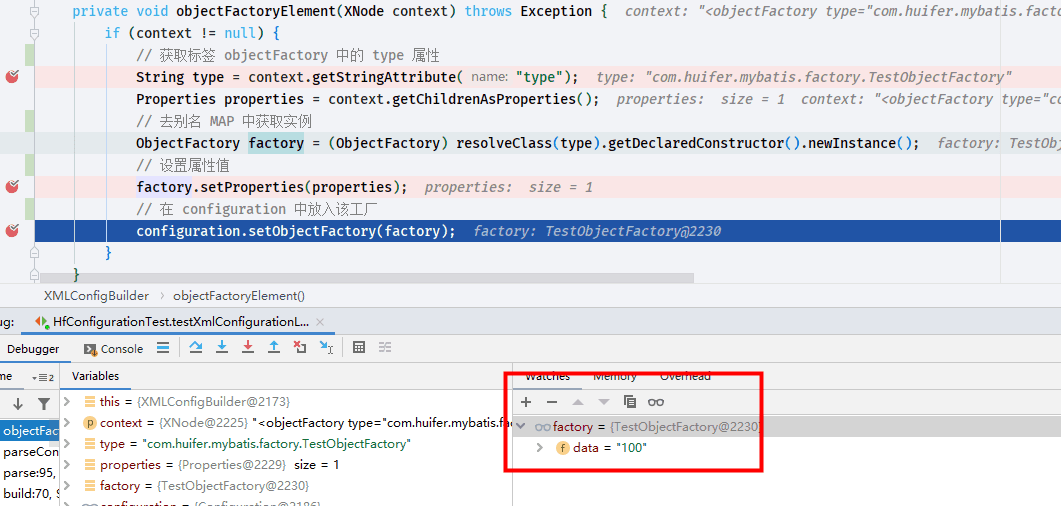Collapse the factory watch entry

coord(521,426)
